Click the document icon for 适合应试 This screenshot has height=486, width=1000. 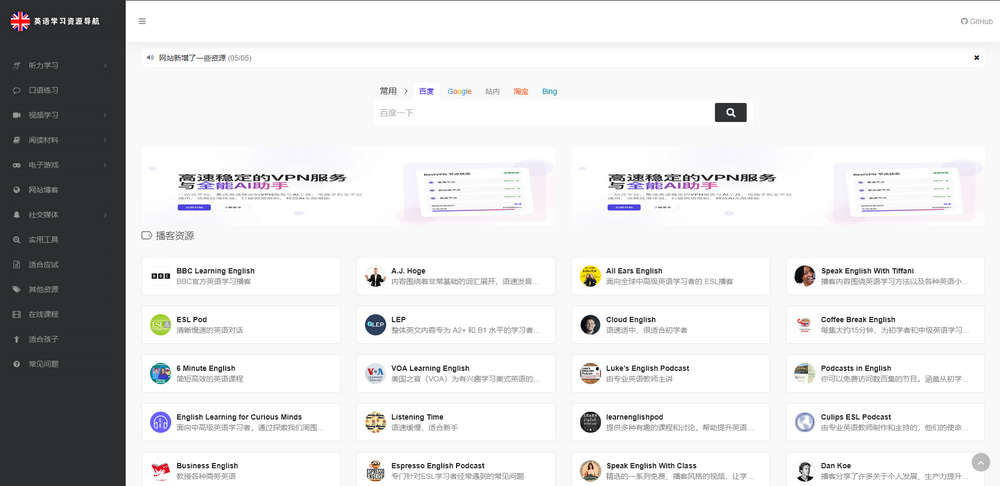pos(17,265)
